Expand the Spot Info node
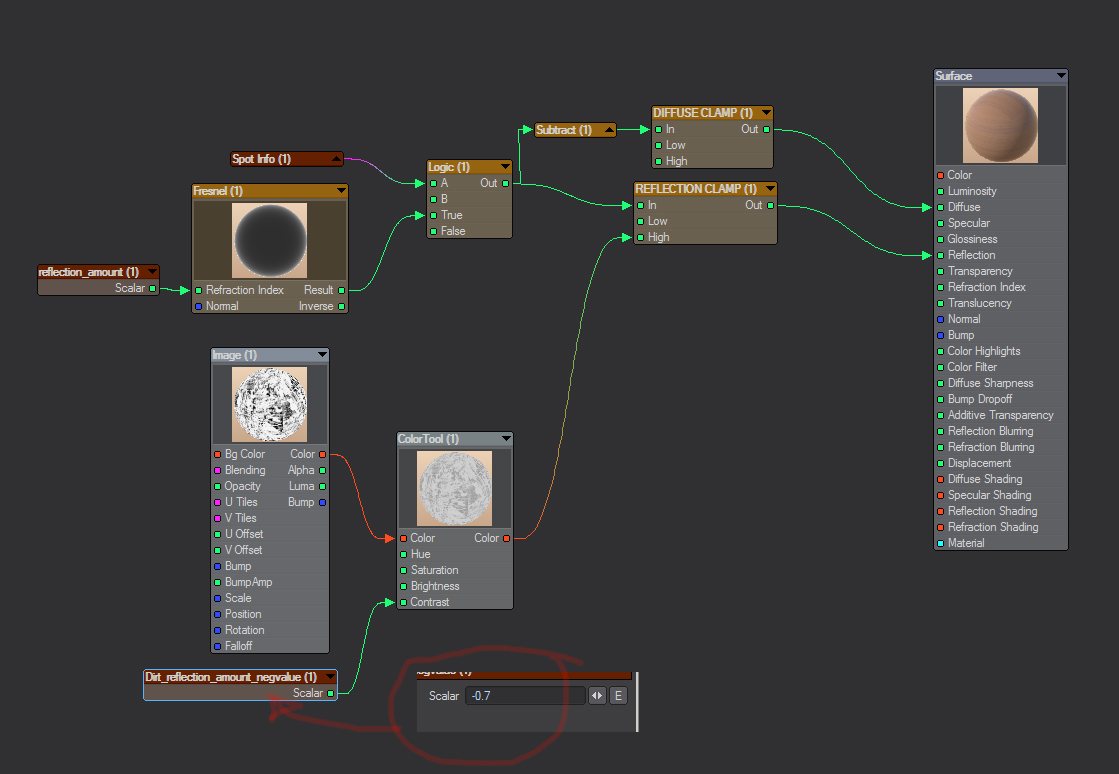 (x=336, y=158)
